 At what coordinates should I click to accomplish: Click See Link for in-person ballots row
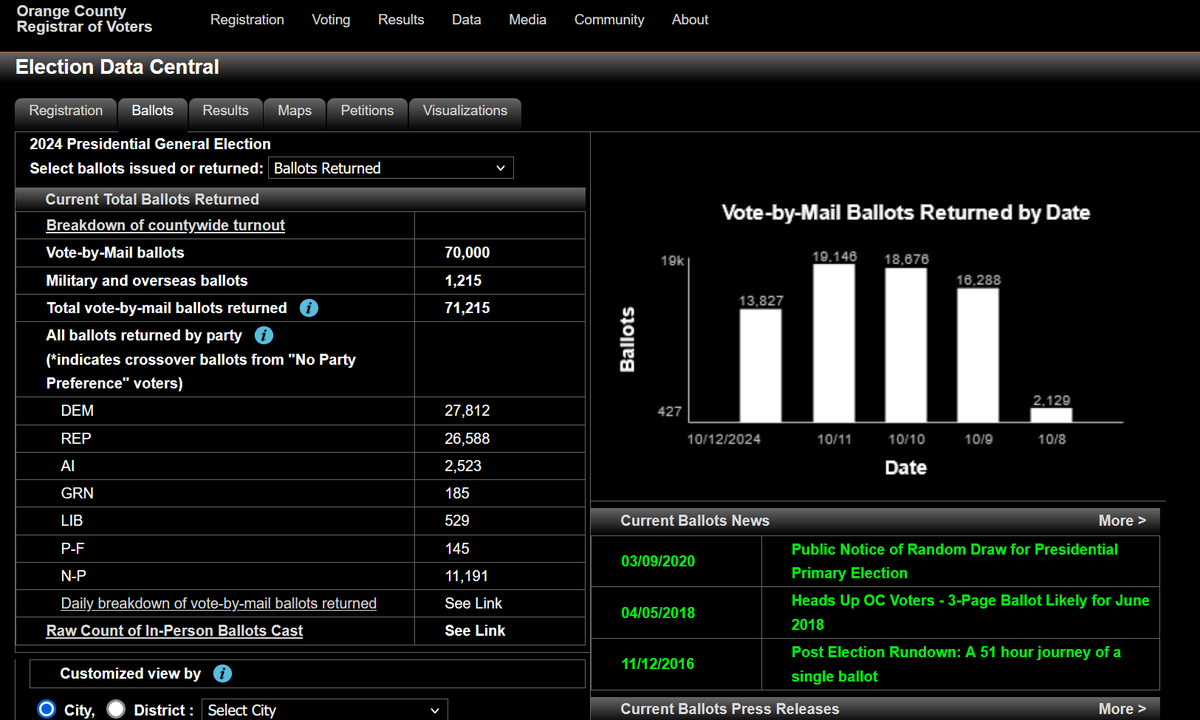pos(475,631)
